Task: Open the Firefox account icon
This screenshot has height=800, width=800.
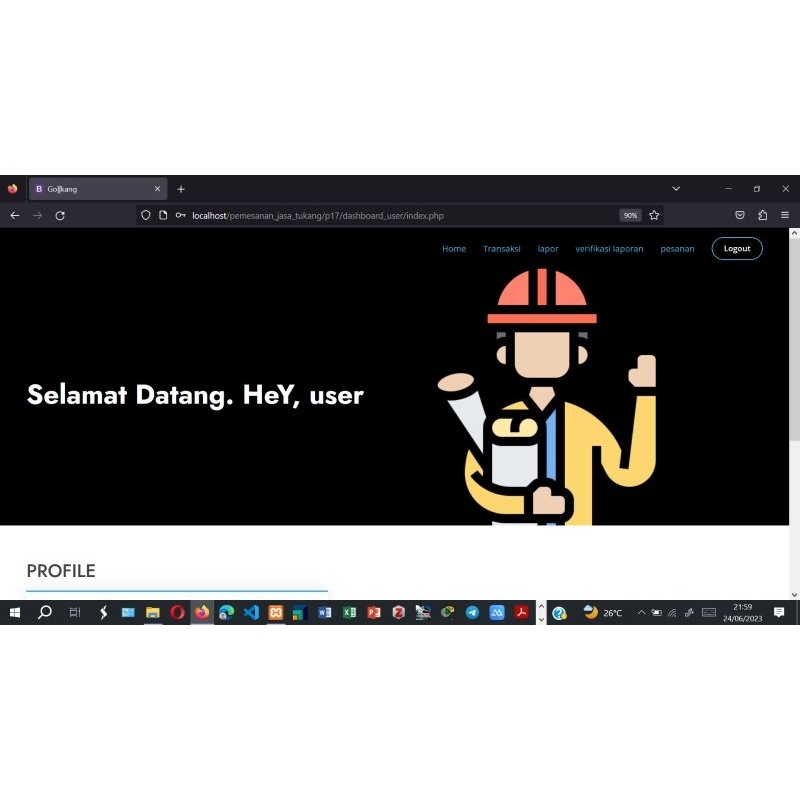Action: coord(762,215)
